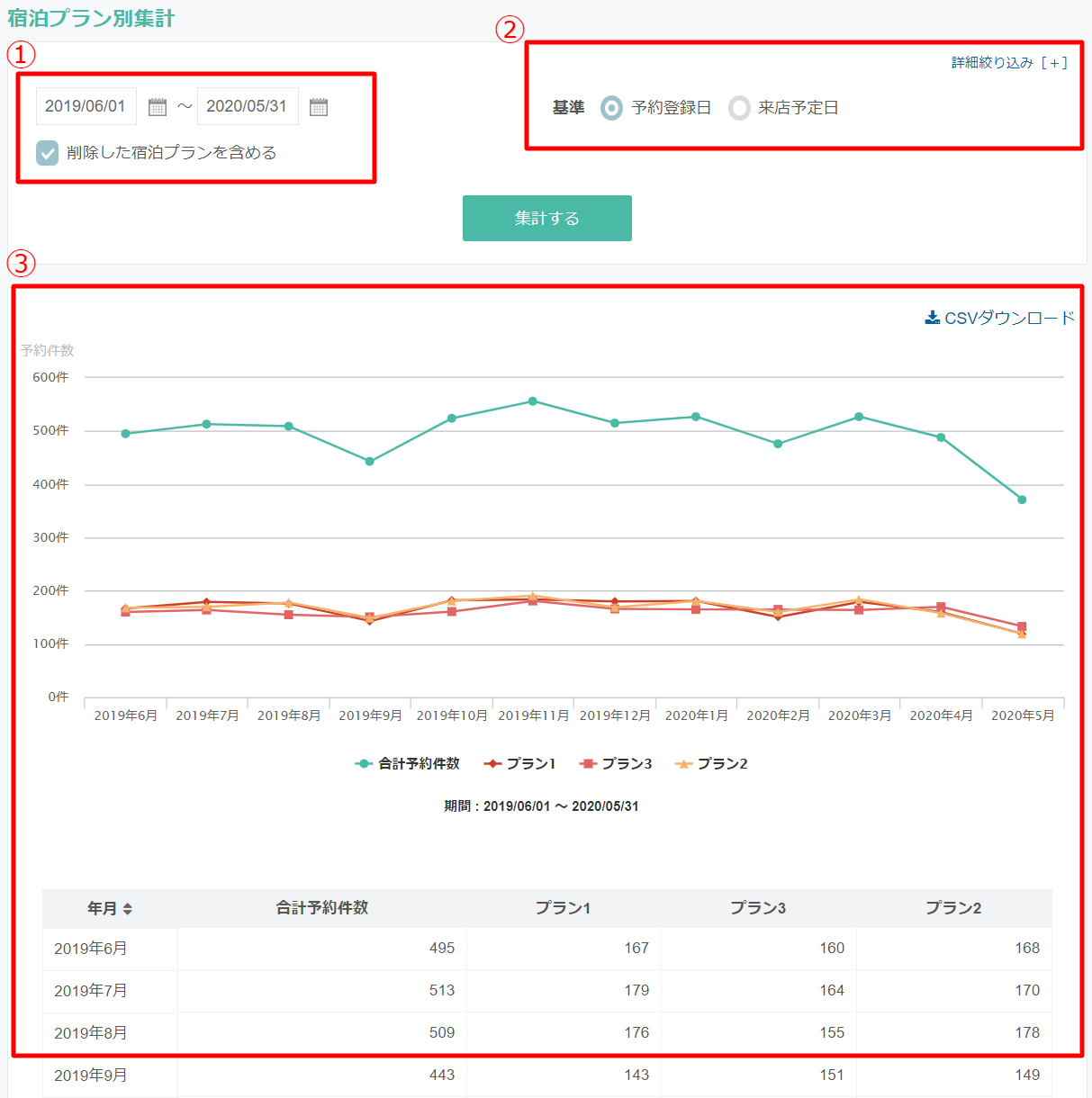The width and height of the screenshot is (1092, 1098).
Task: Click the sort arrows beside 年月 header
Action: pos(128,909)
